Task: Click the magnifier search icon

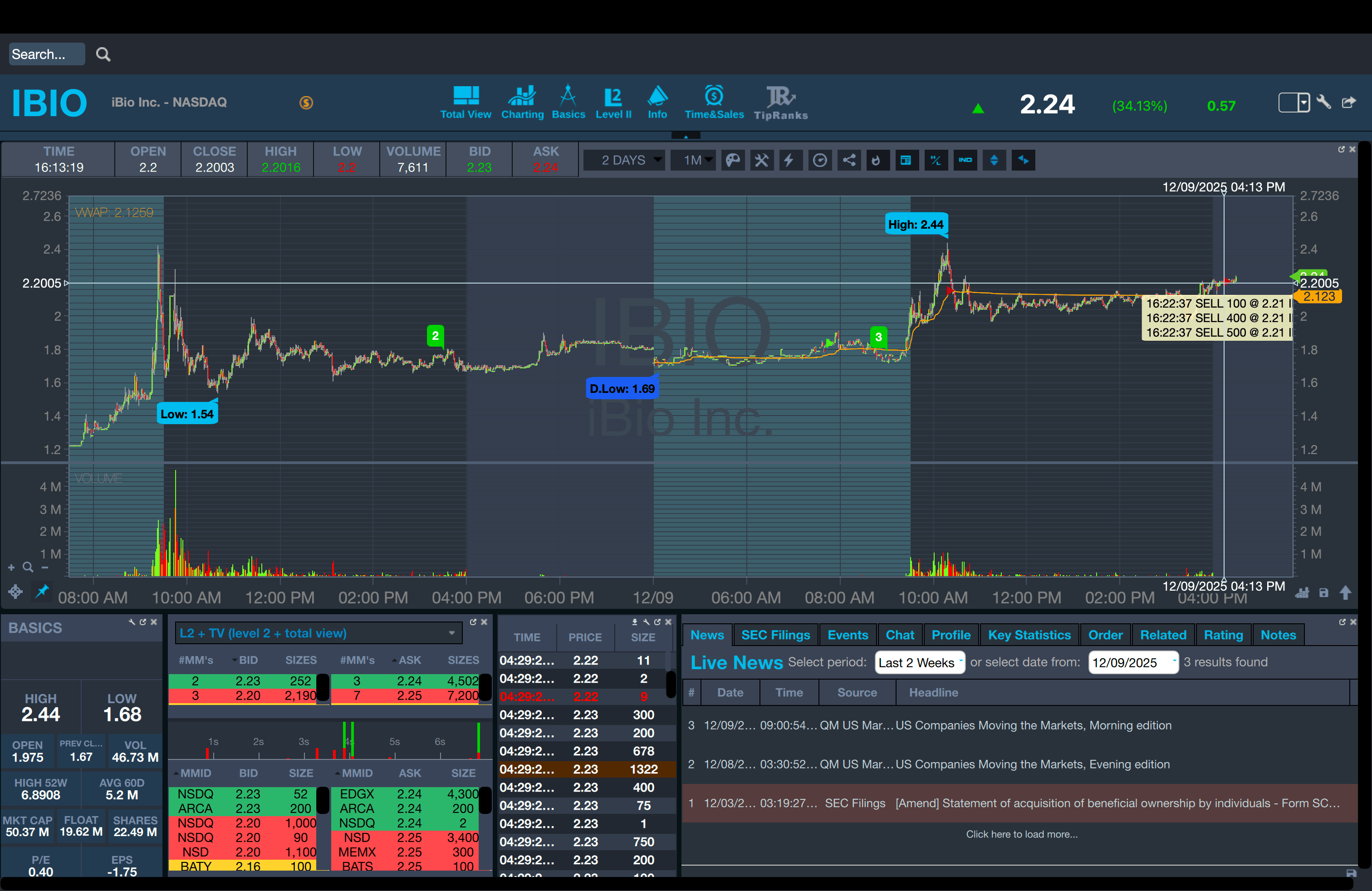Action: coord(103,54)
